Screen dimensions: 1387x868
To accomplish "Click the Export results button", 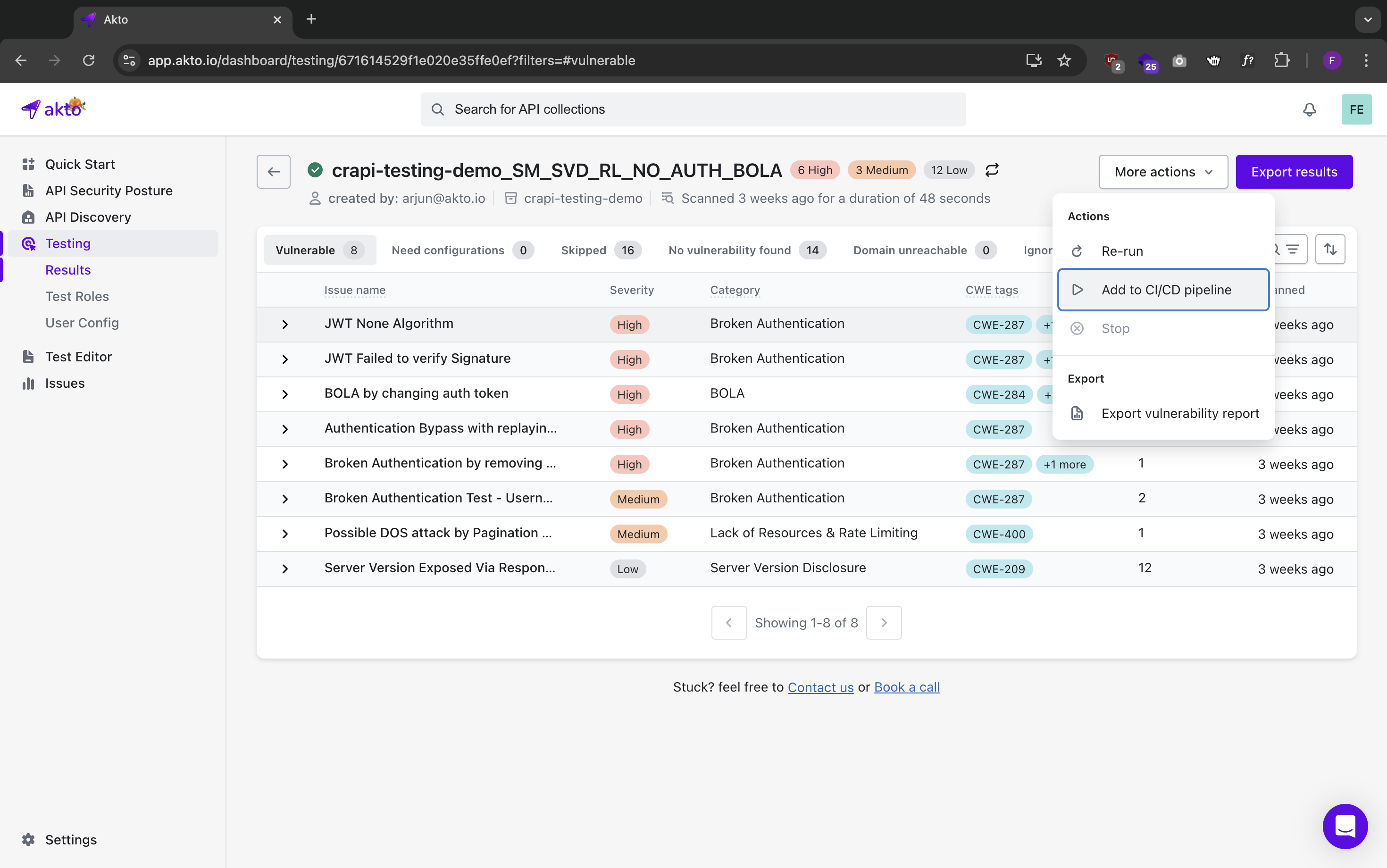I will (x=1294, y=172).
